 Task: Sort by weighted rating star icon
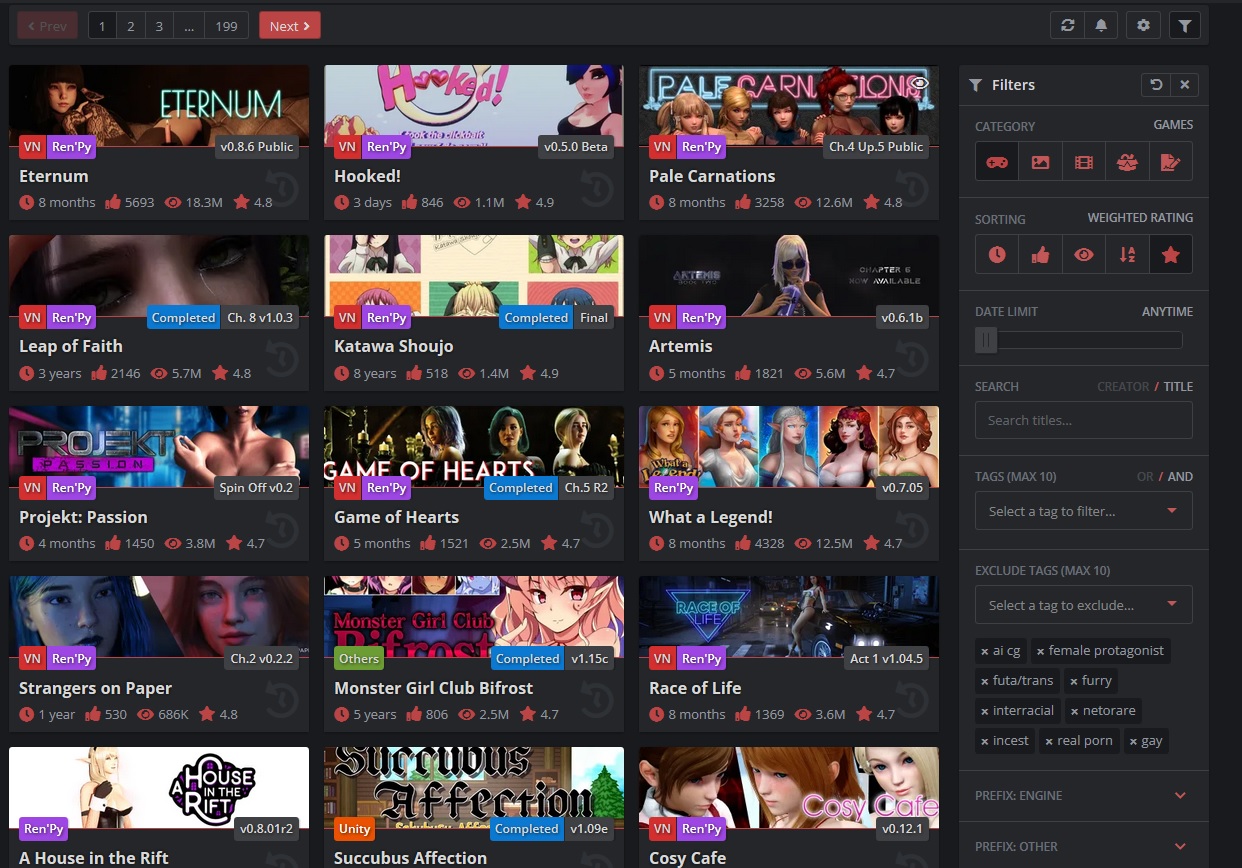click(1170, 254)
